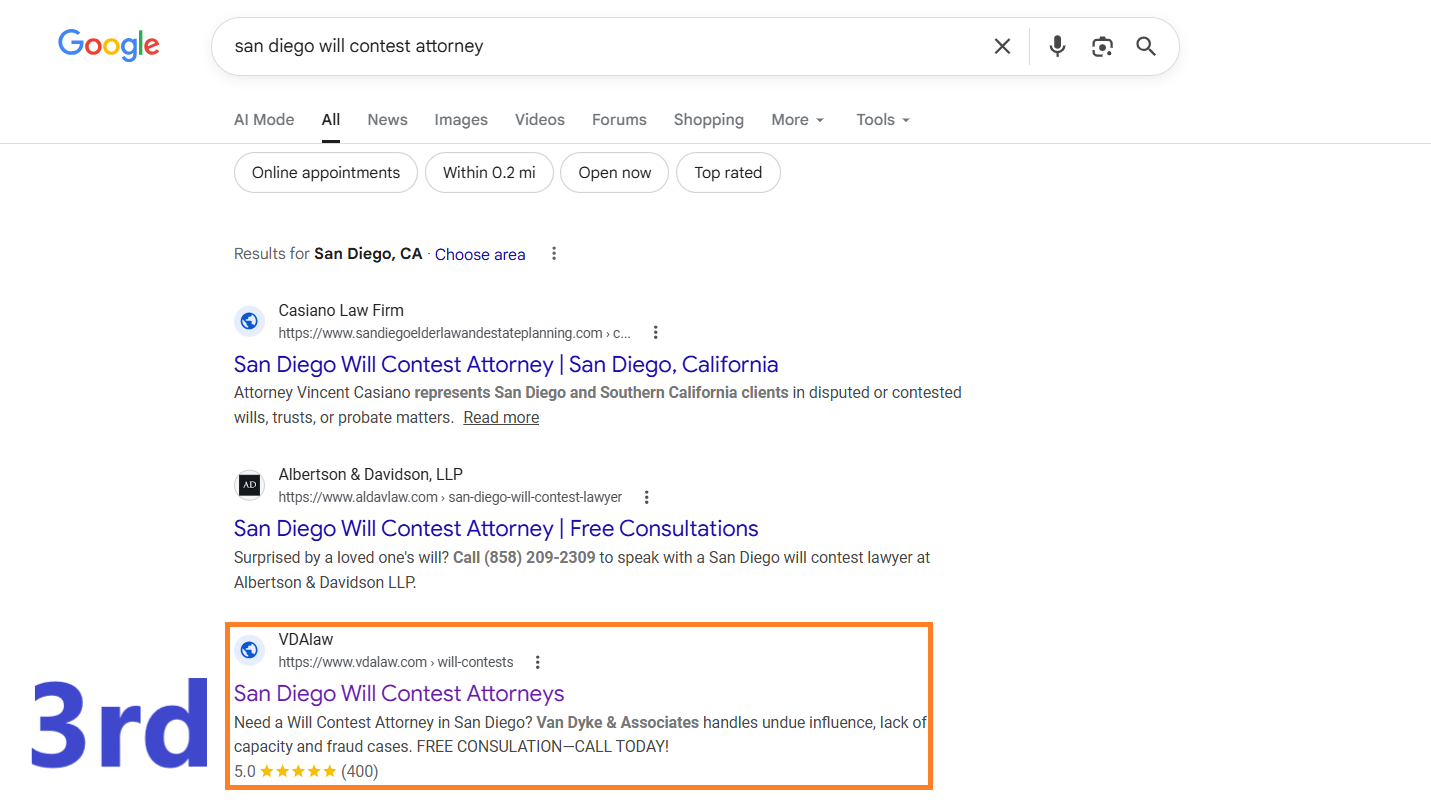The image size is (1431, 804).
Task: Open more options beside Choose area
Action: click(554, 254)
